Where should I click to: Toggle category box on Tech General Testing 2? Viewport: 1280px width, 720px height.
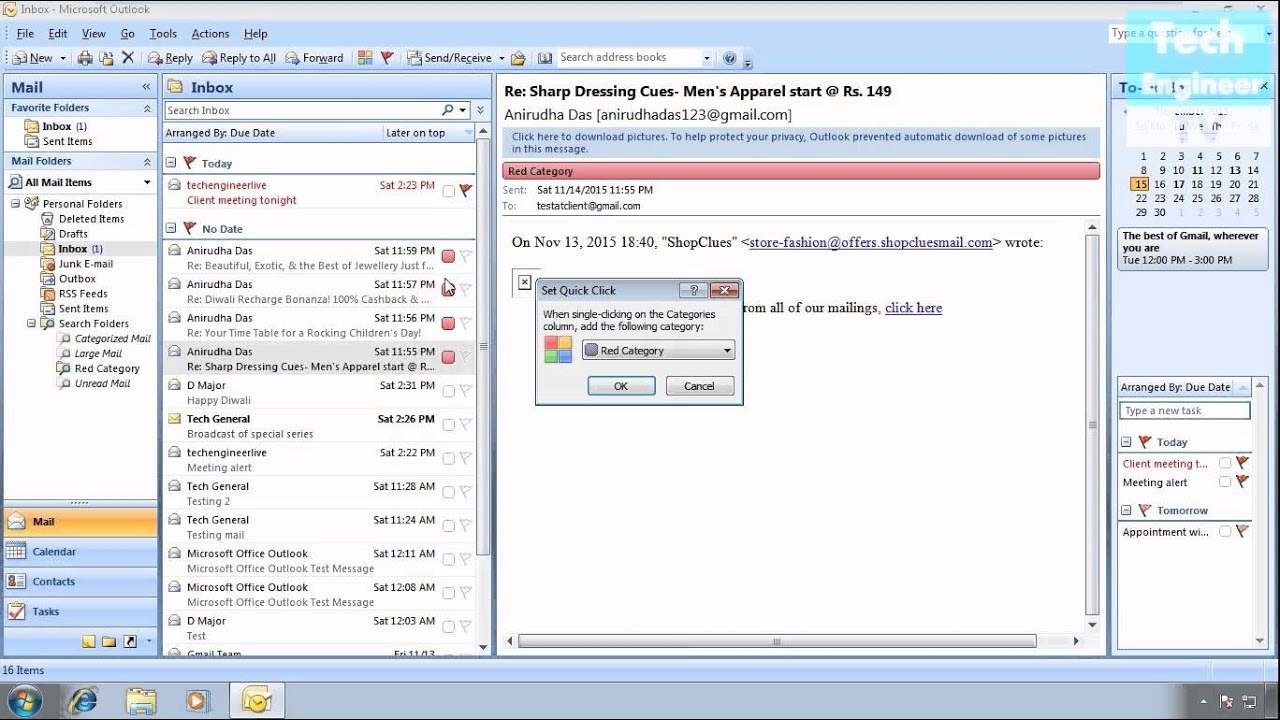(448, 492)
